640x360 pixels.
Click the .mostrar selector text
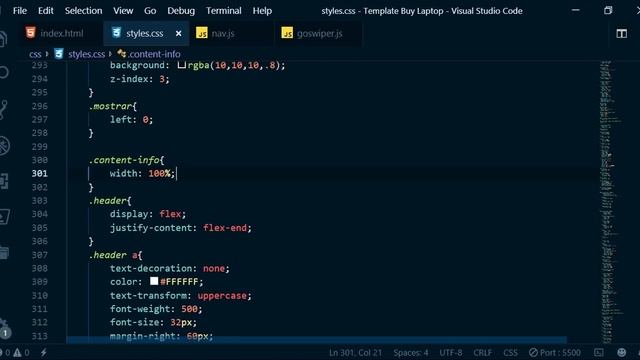tap(110, 106)
